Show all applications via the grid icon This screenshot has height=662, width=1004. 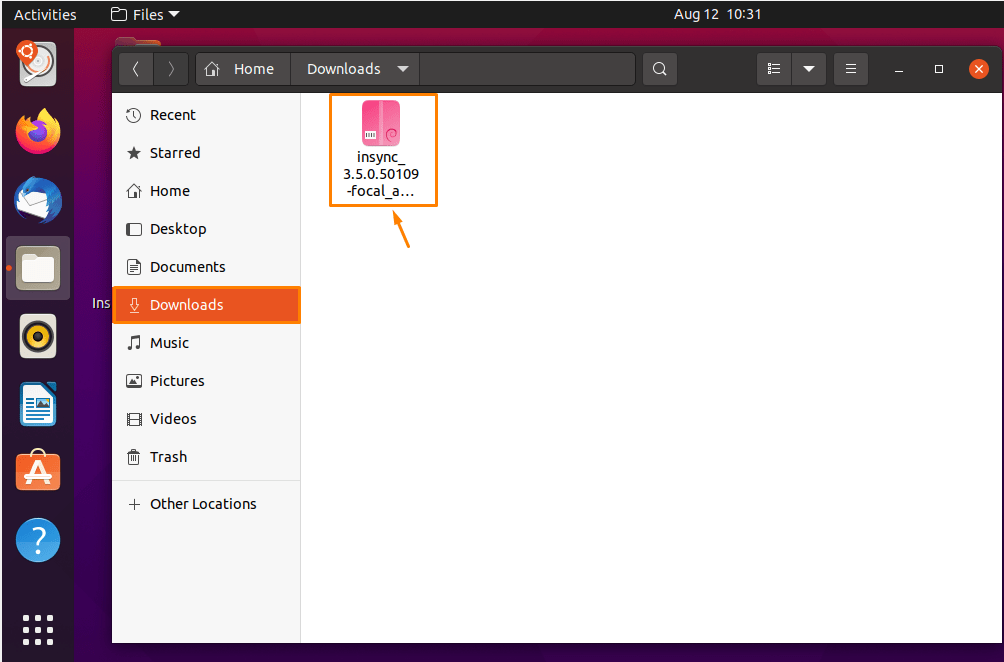pos(37,630)
